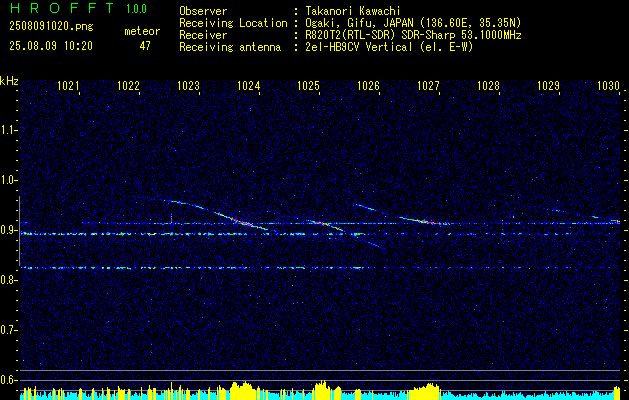Click the yellow amplitude peak below 1027

(424, 391)
